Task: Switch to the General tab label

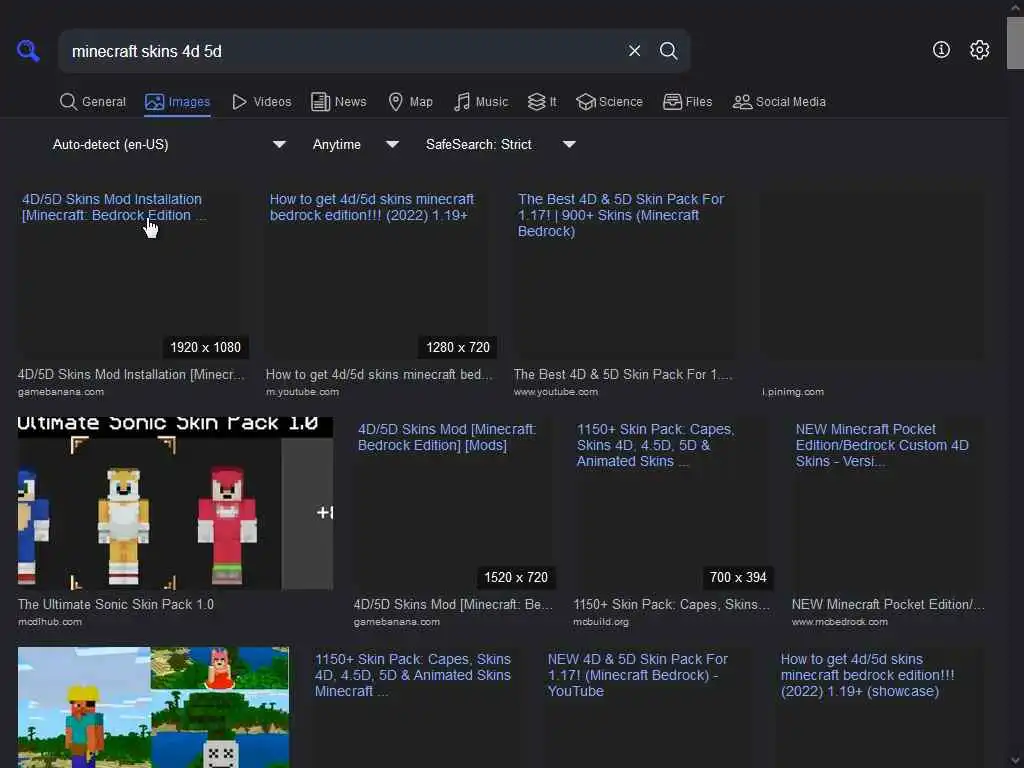Action: click(x=104, y=102)
